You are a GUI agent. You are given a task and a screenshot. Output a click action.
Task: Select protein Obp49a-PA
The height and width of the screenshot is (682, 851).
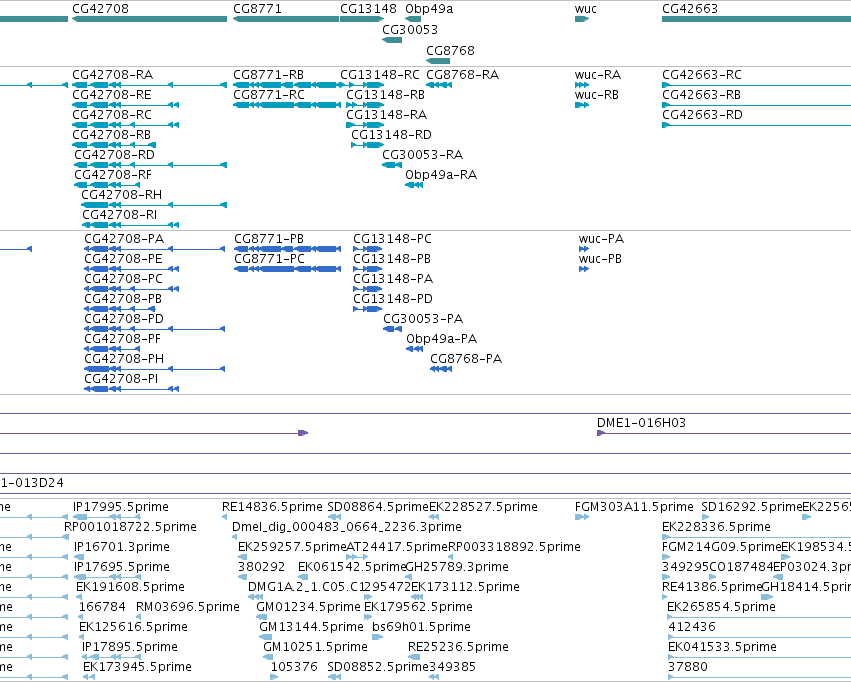pos(442,339)
